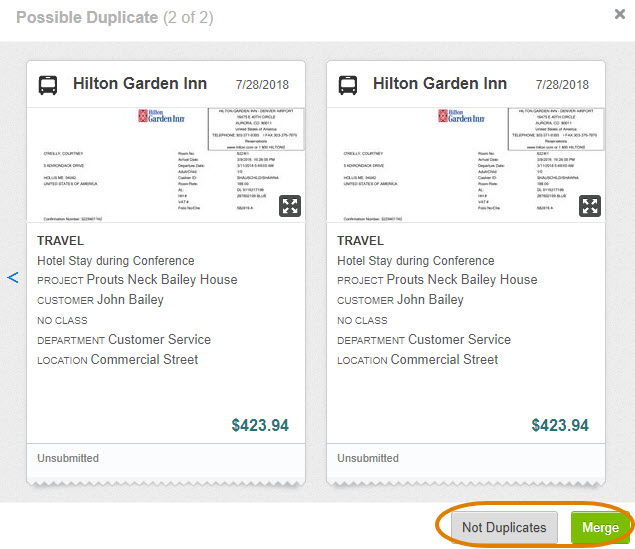Expand receipt image on left card
Screen dimensions: 635x549
click(x=290, y=206)
